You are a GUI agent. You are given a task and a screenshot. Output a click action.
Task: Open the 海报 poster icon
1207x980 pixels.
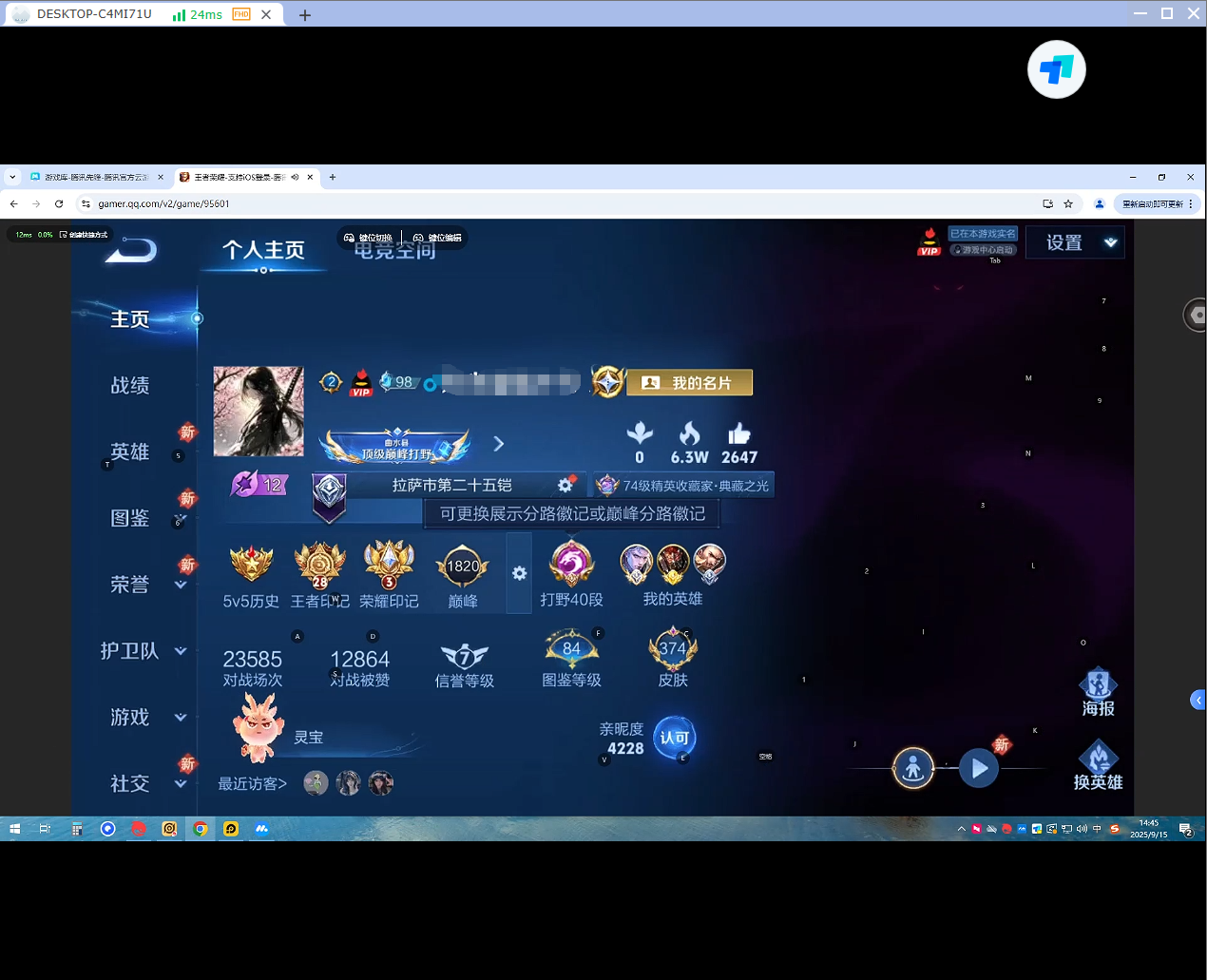(x=1098, y=692)
